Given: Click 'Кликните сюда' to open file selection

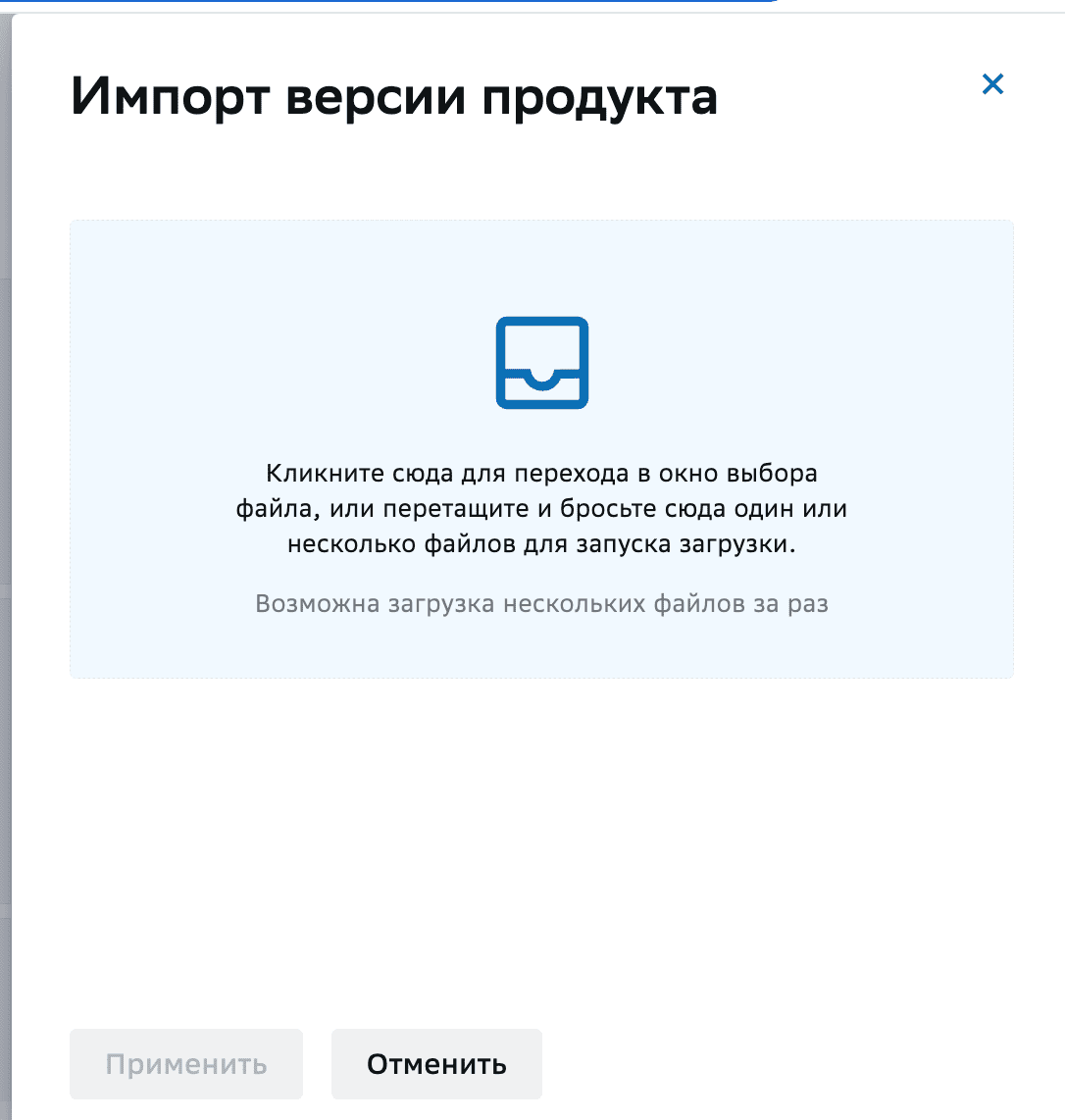Looking at the screenshot, I should coord(359,473).
